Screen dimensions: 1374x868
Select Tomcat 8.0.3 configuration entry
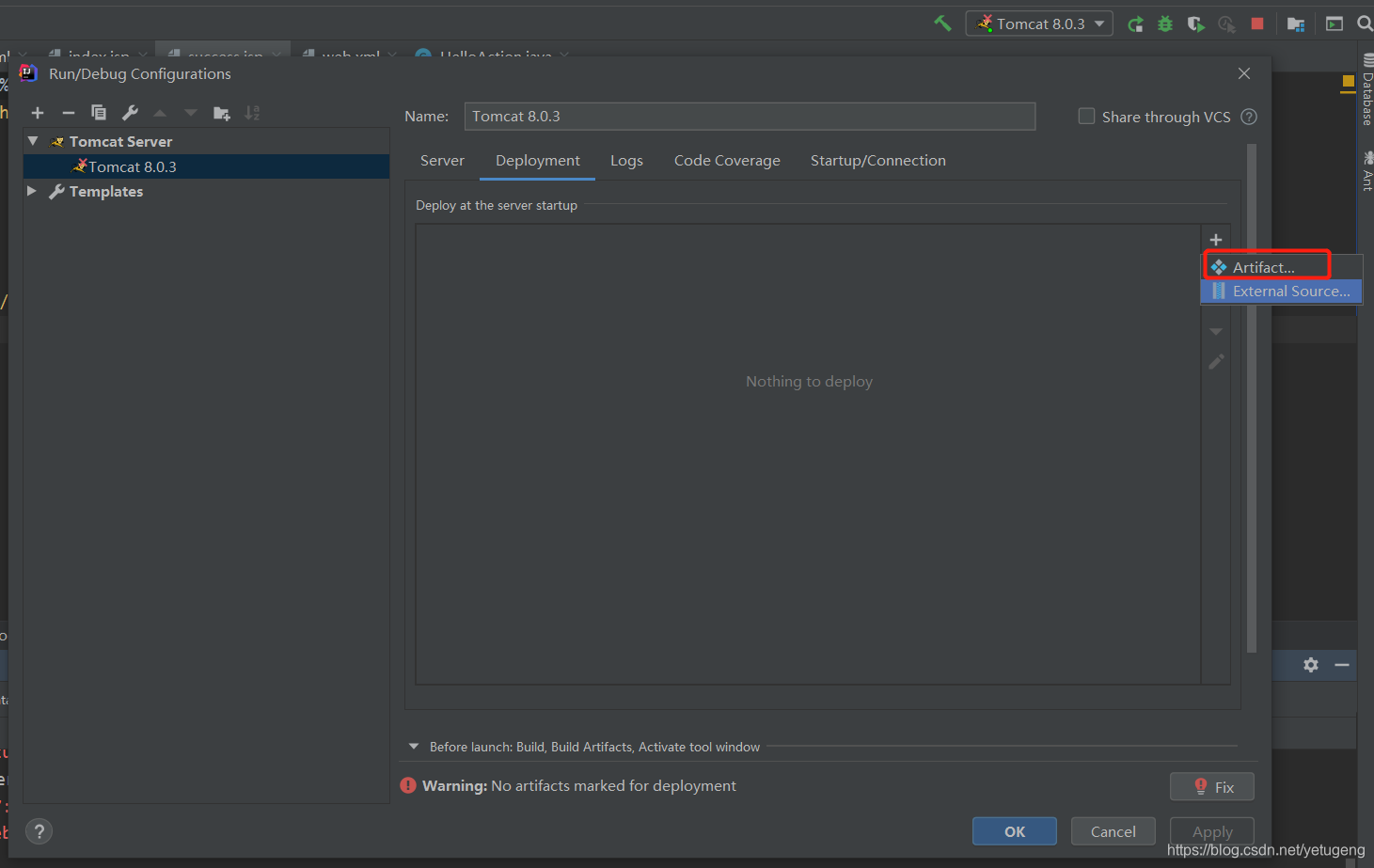(x=206, y=166)
